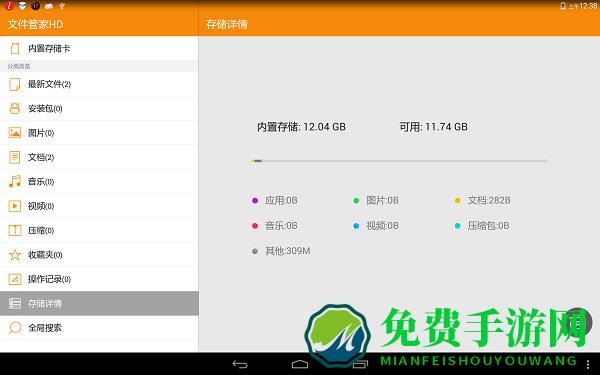Click the 音乐:0B label

pyautogui.click(x=281, y=226)
